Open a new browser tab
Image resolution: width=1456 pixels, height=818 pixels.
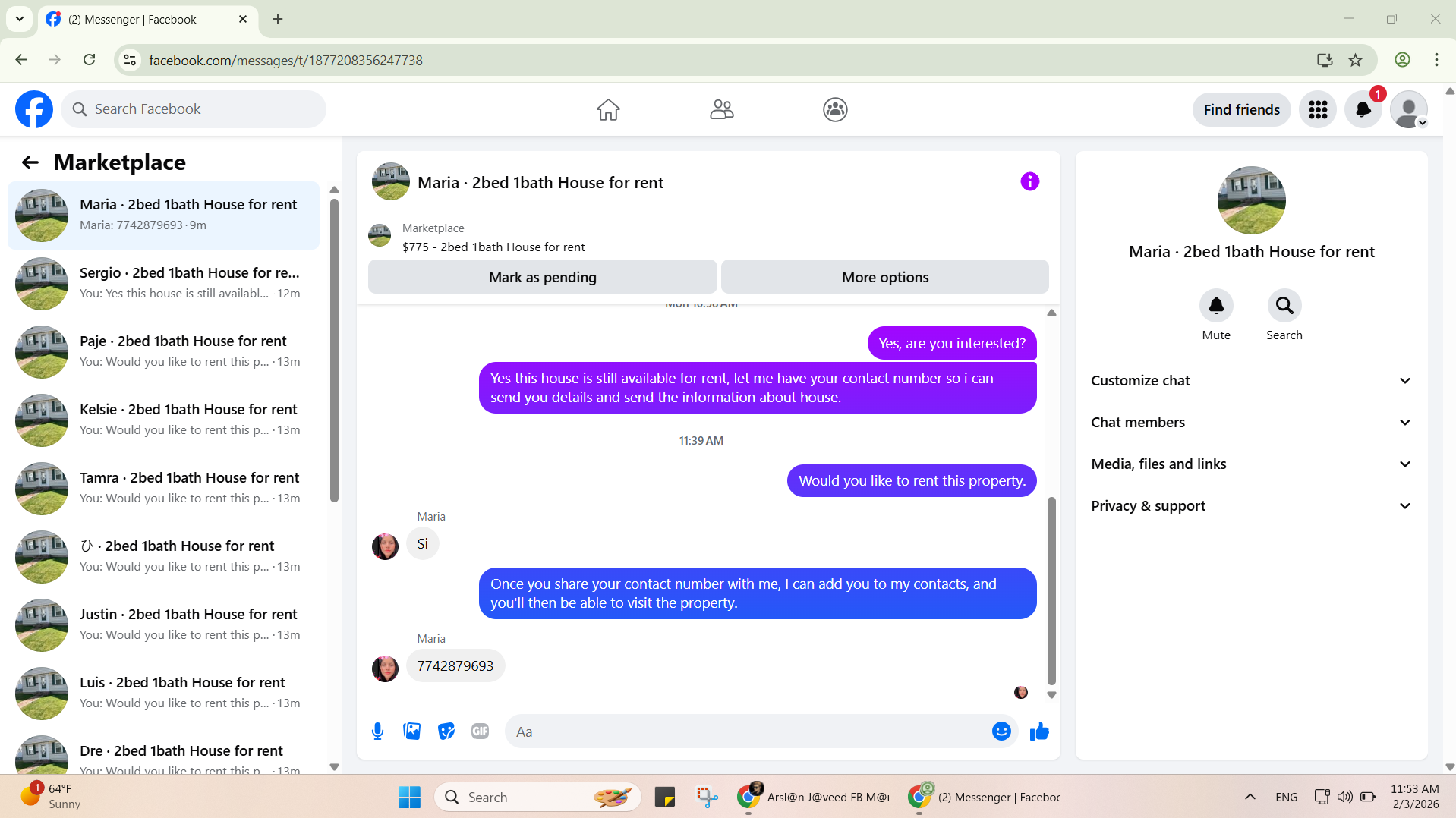tap(278, 19)
